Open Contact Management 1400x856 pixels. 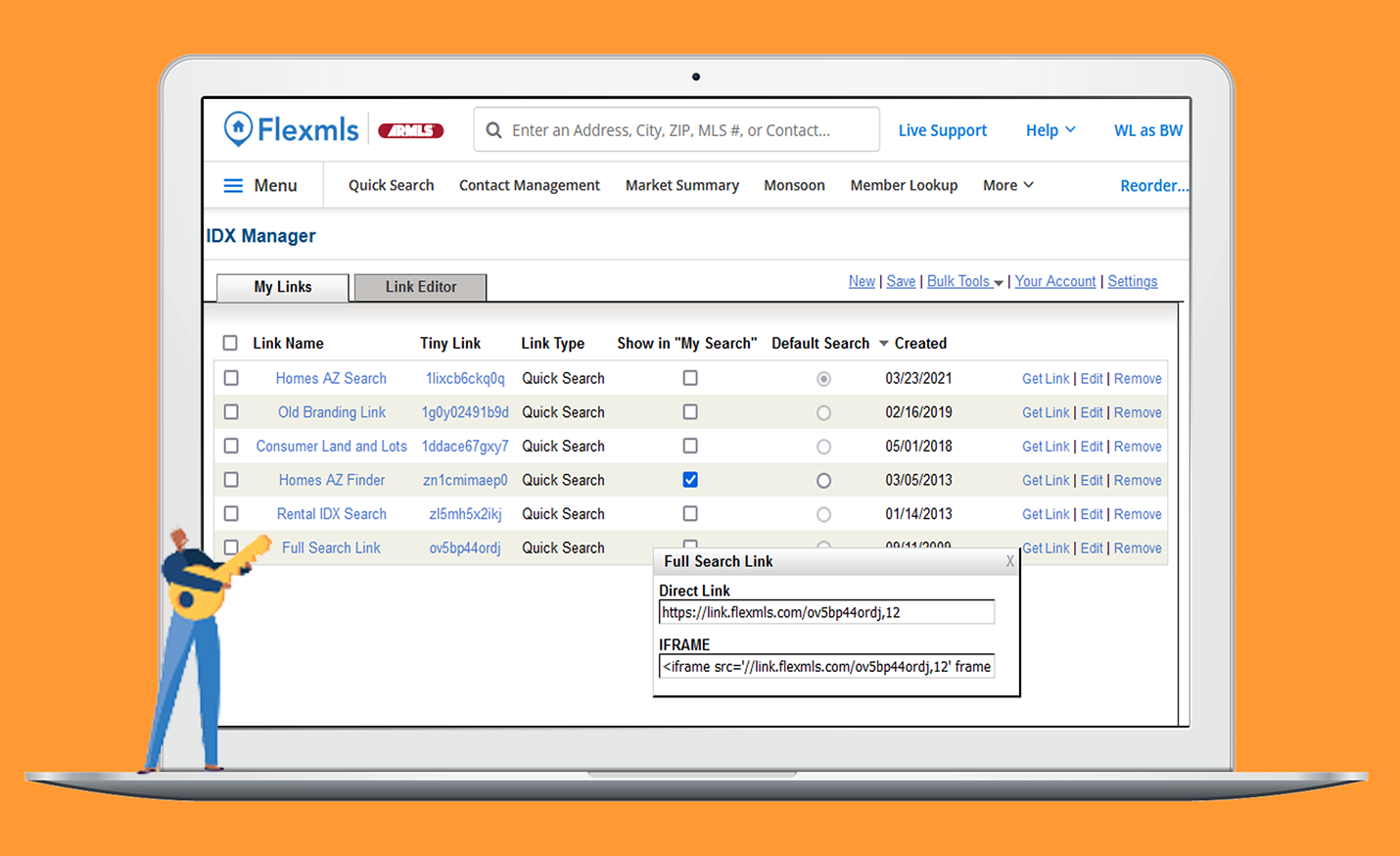[x=530, y=185]
